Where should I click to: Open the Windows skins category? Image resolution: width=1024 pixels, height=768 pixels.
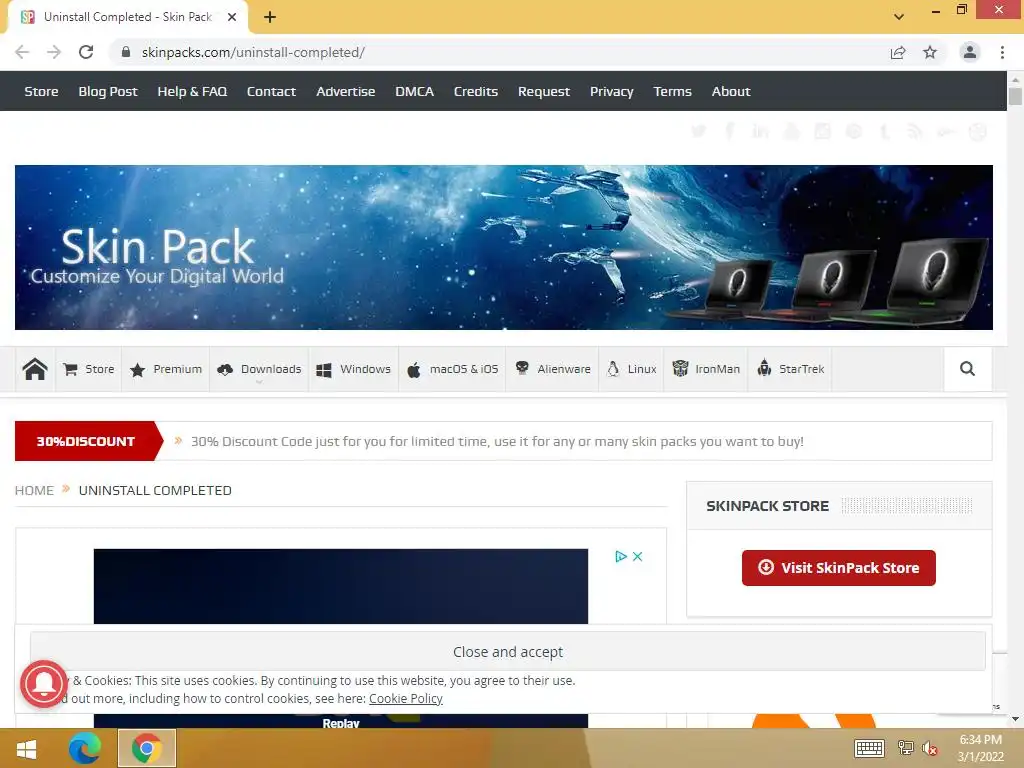353,369
